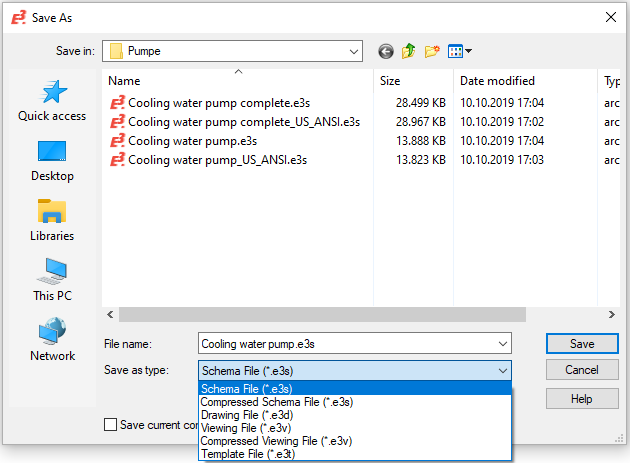630x463 pixels.
Task: Select Template File (*.e3t) option
Action: point(250,454)
